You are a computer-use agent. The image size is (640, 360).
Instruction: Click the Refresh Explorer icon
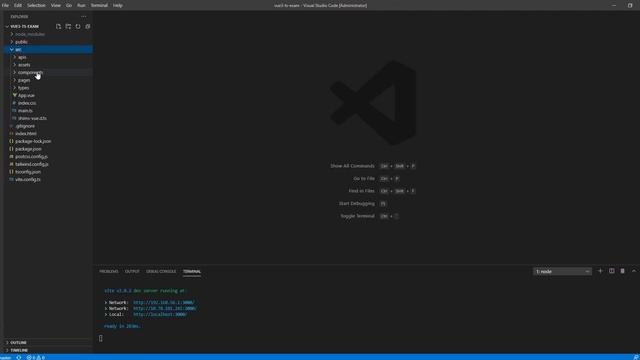(78, 27)
